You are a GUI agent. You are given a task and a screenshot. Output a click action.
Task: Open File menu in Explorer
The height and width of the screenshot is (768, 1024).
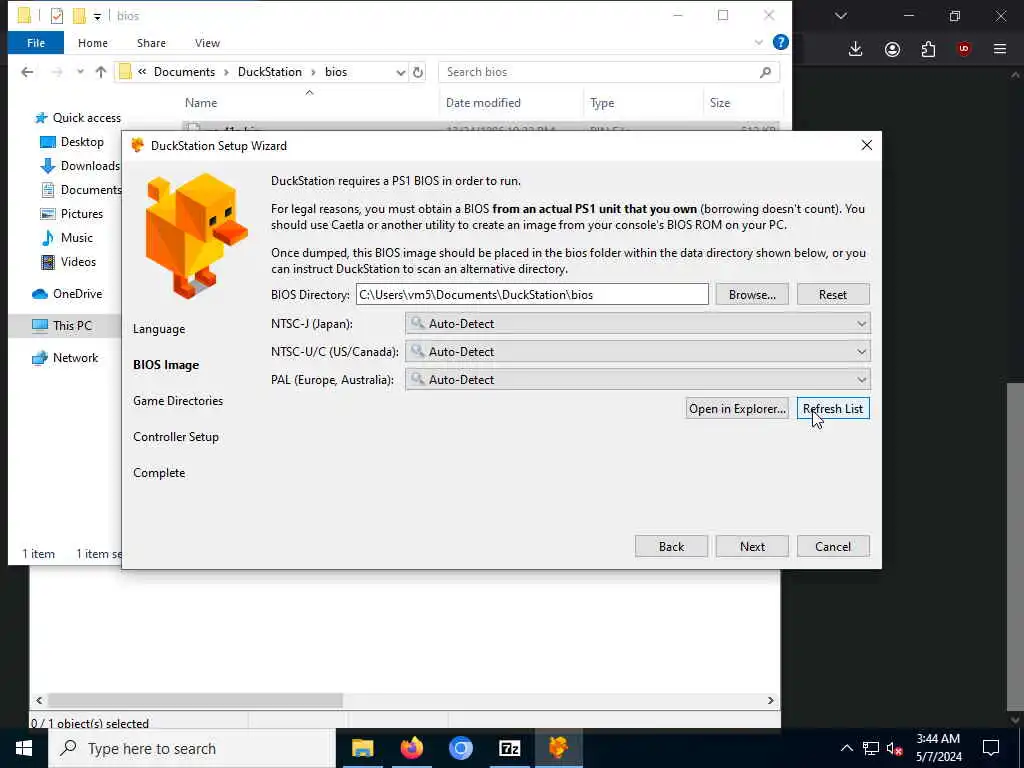[x=36, y=43]
